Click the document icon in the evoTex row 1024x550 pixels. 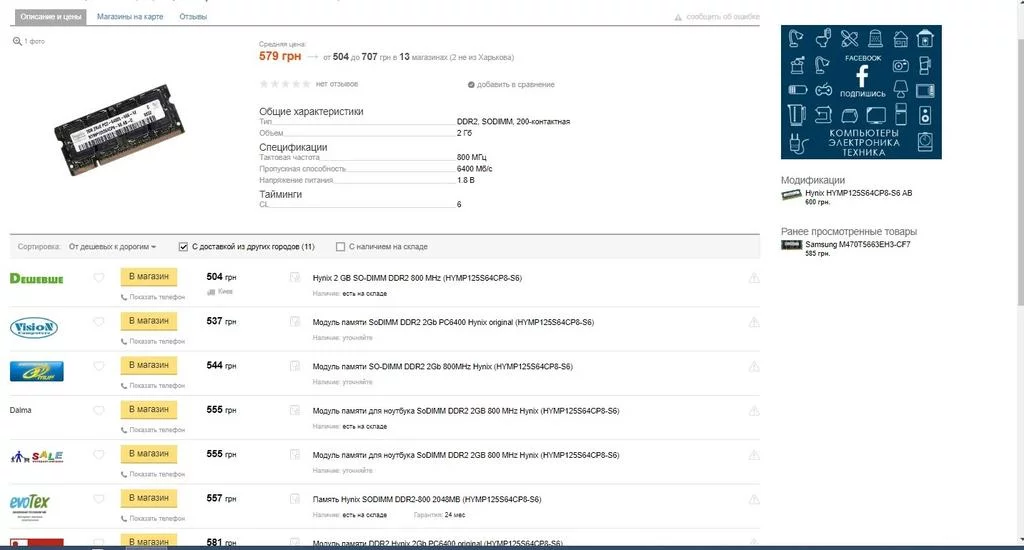point(295,499)
